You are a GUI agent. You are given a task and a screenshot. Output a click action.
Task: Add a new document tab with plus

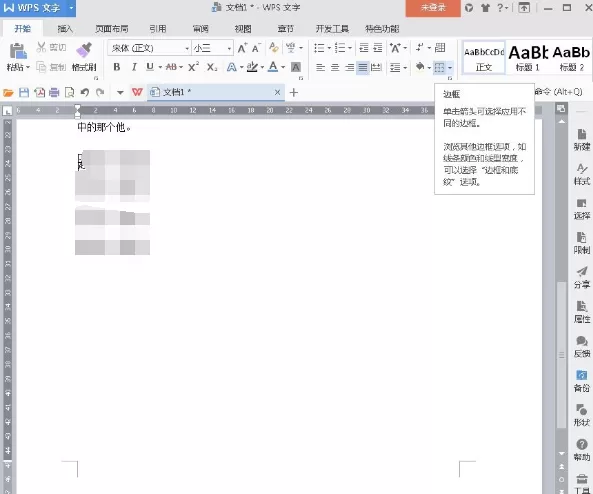pos(294,92)
